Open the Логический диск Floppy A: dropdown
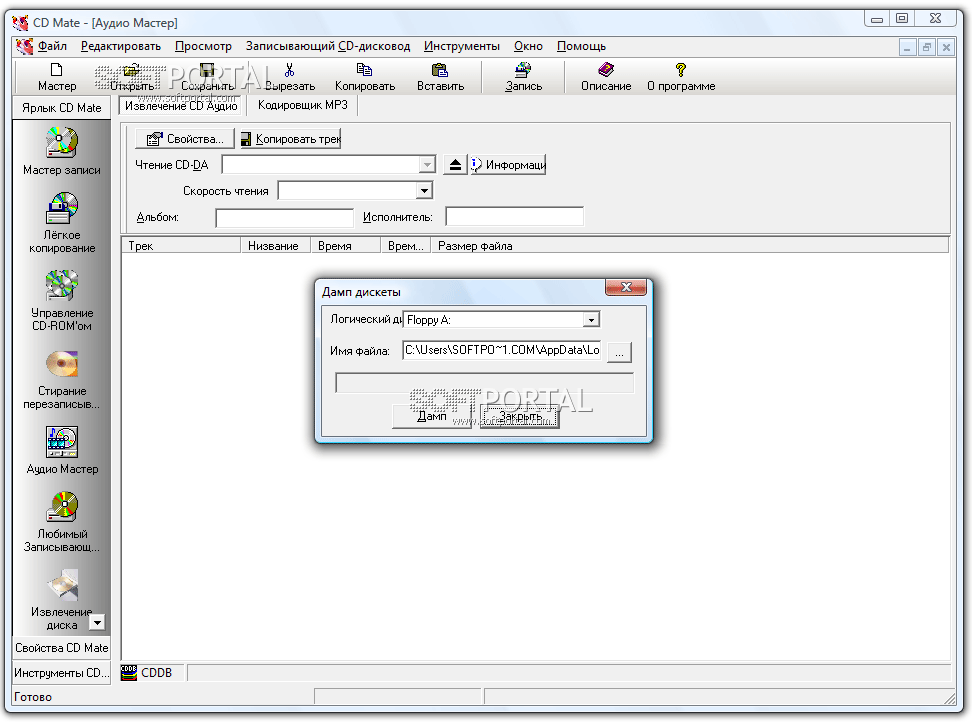Screen dimensions: 972x724 (x=591, y=320)
